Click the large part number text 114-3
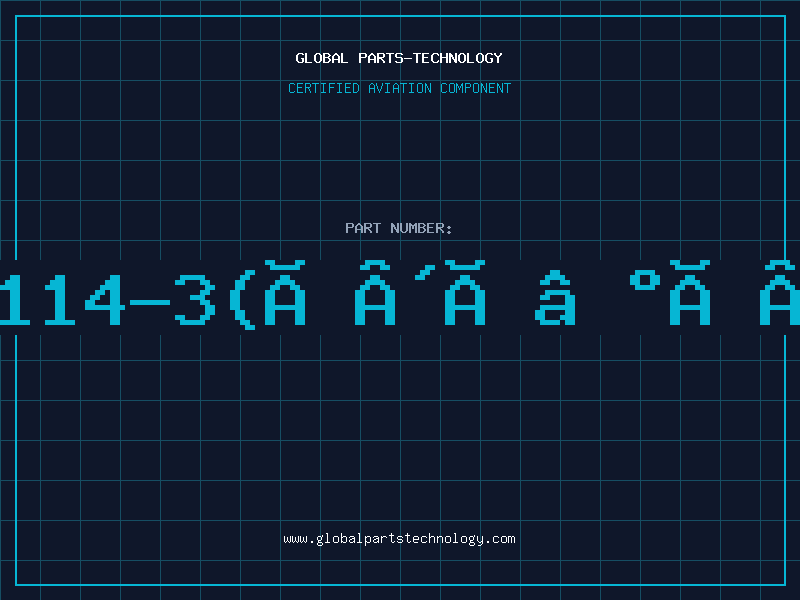This screenshot has height=600, width=800. pos(400,297)
